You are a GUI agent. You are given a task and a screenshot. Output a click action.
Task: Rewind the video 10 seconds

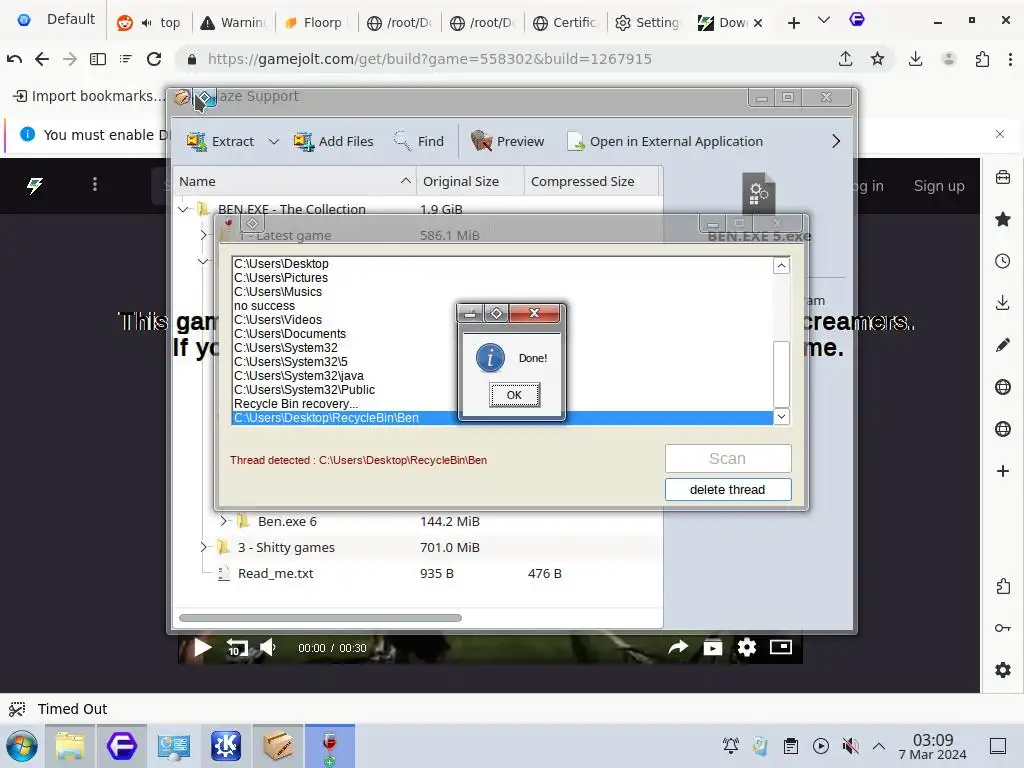(x=236, y=648)
